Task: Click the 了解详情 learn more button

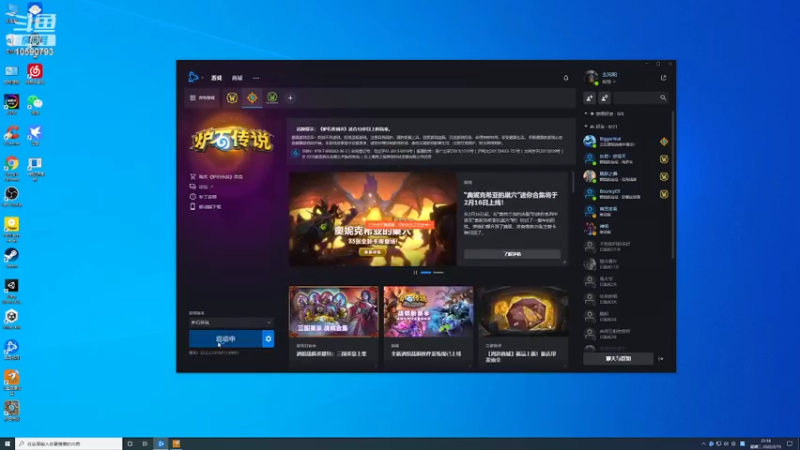Action: pos(512,254)
